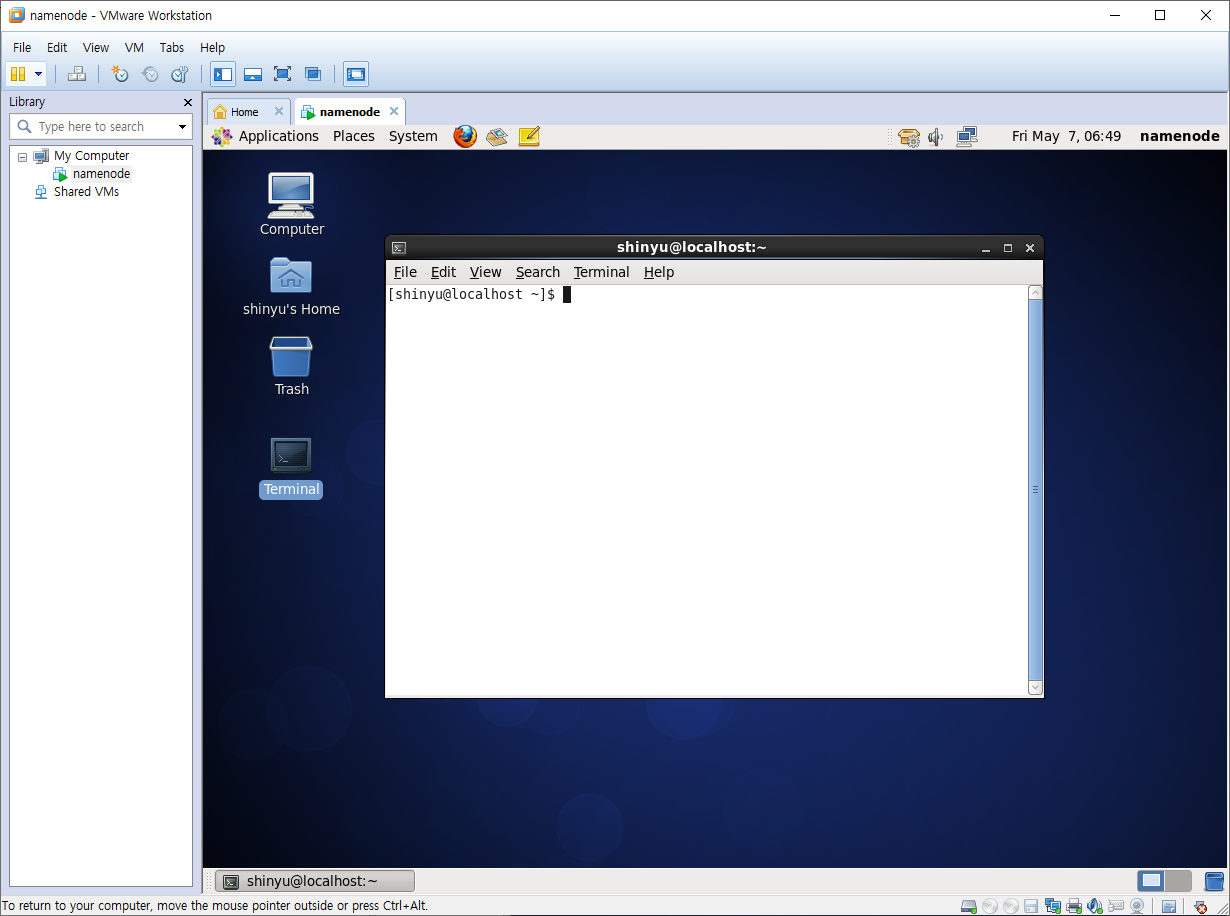
Task: Select namenode in the library tree
Action: pyautogui.click(x=101, y=174)
